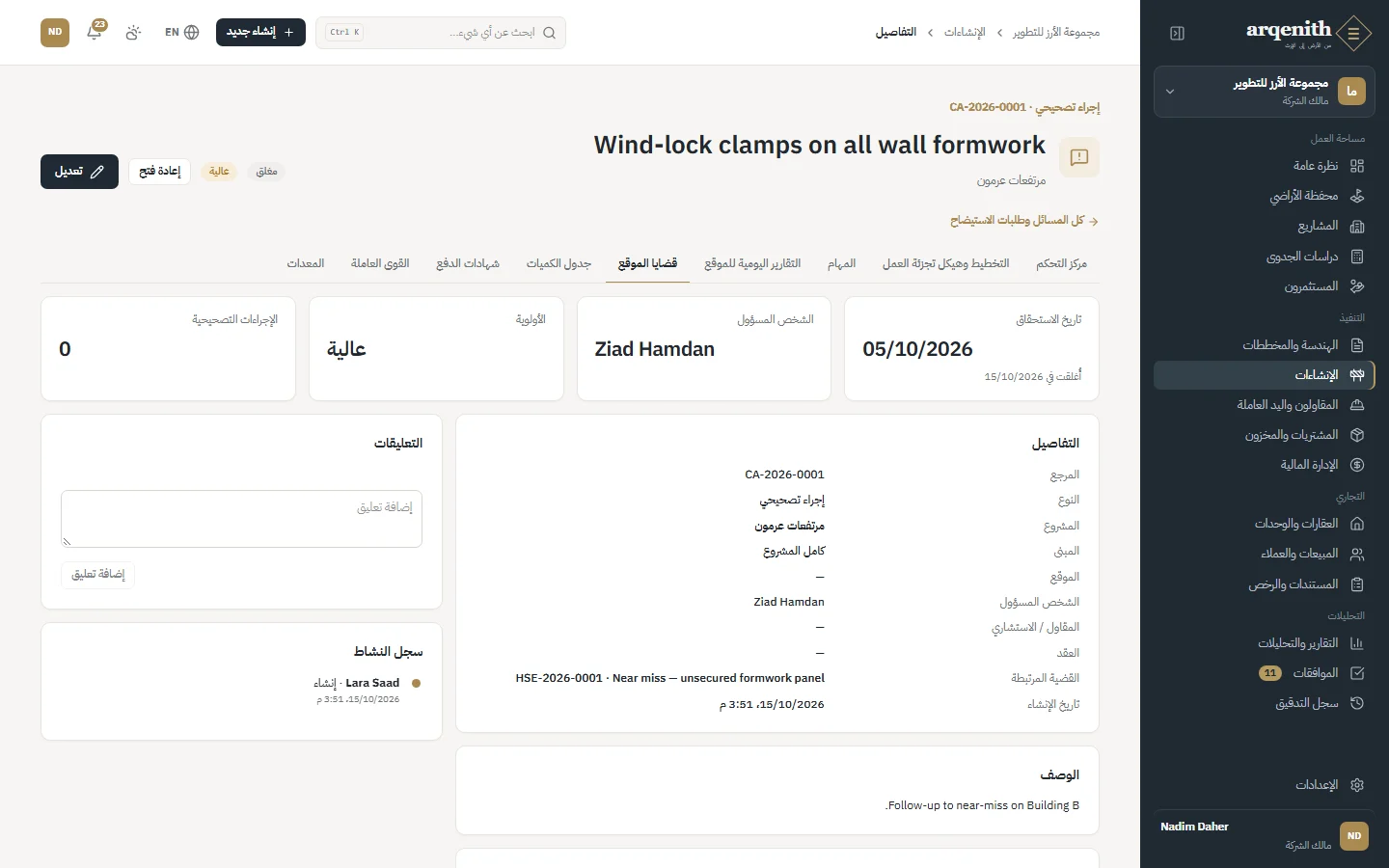
Task: Open المستندات والرخص in sidebar
Action: [1265, 584]
